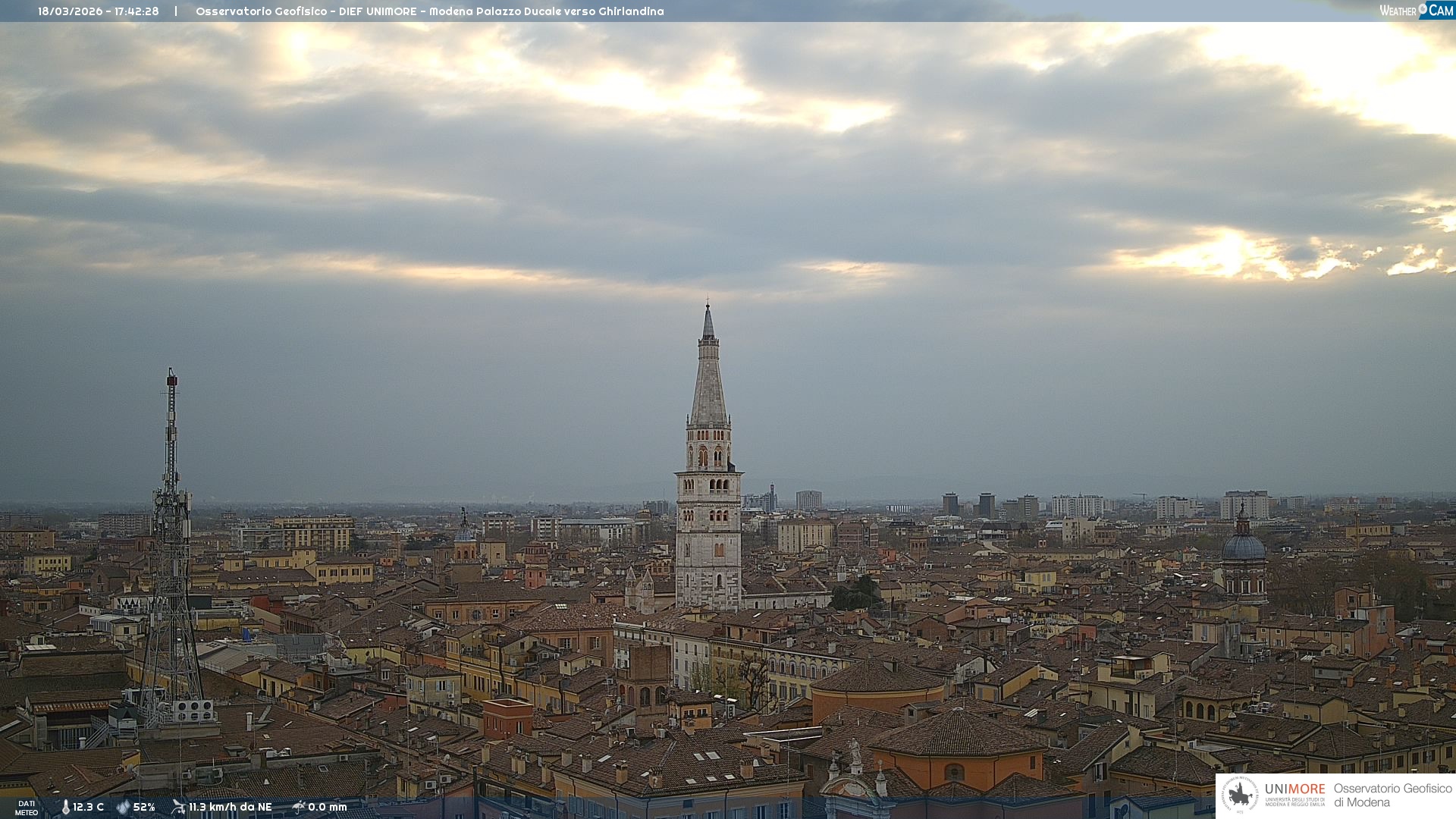
Task: Click the camera lens in WeatherCam logo
Action: pos(1423,9)
